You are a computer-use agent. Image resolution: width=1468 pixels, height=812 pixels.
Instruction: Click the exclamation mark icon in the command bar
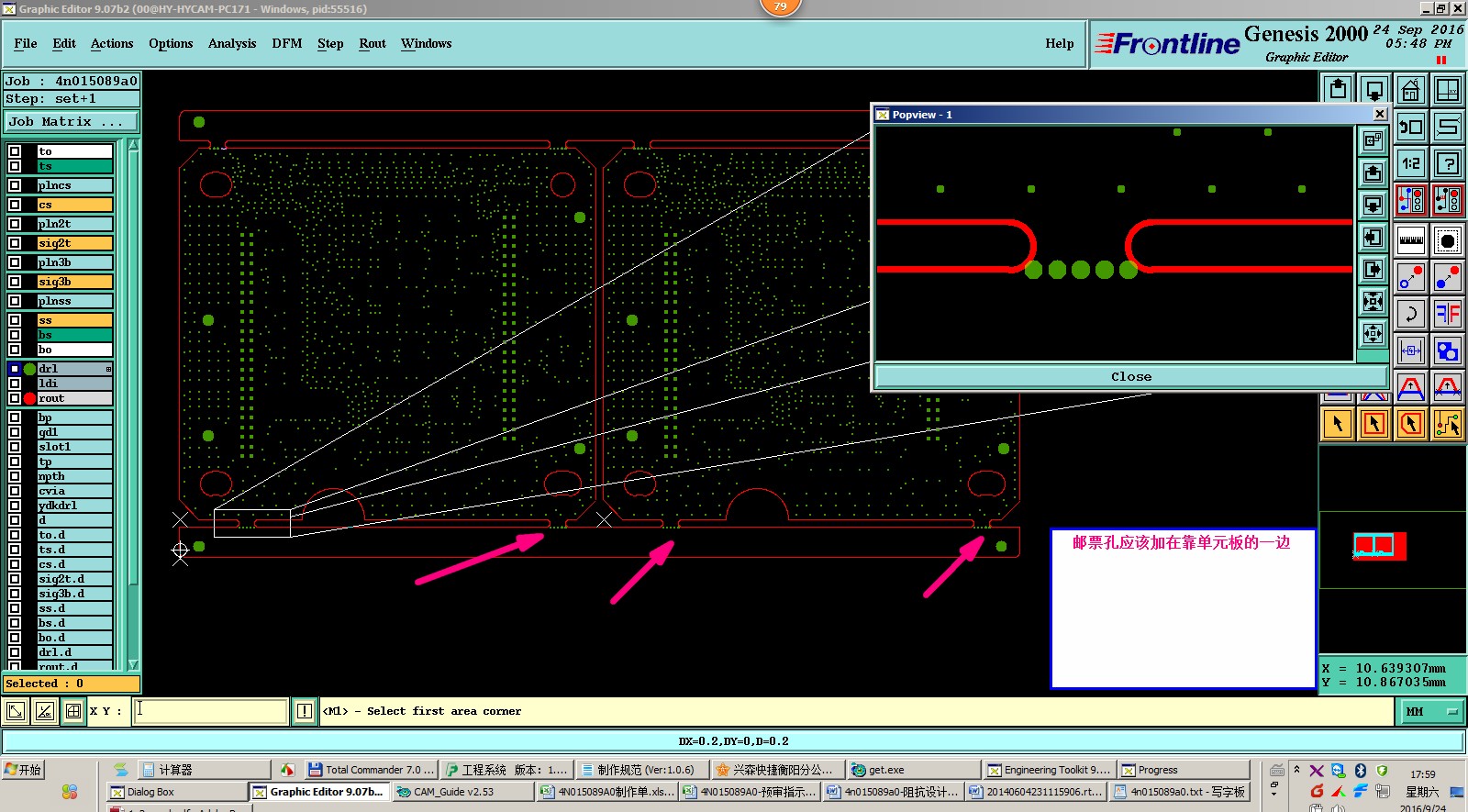coord(305,711)
